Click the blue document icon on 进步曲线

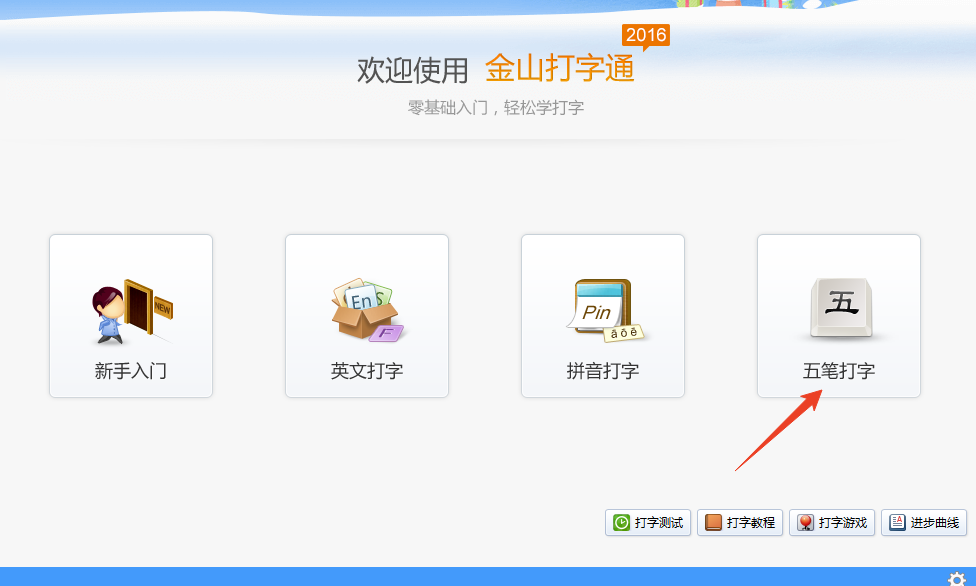pyautogui.click(x=897, y=522)
